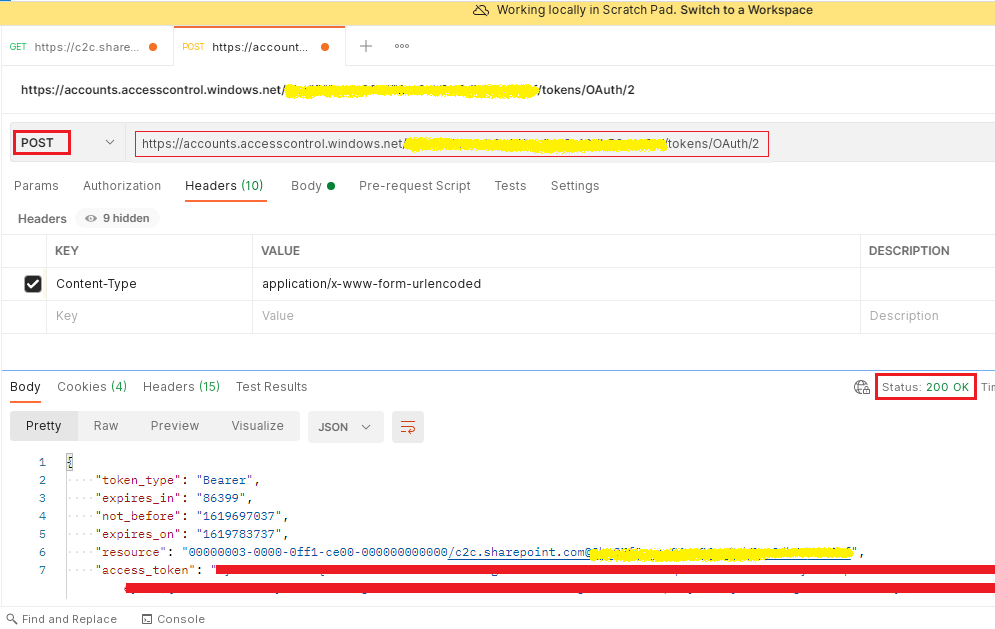
Task: Click the request URL input field
Action: coord(450,143)
